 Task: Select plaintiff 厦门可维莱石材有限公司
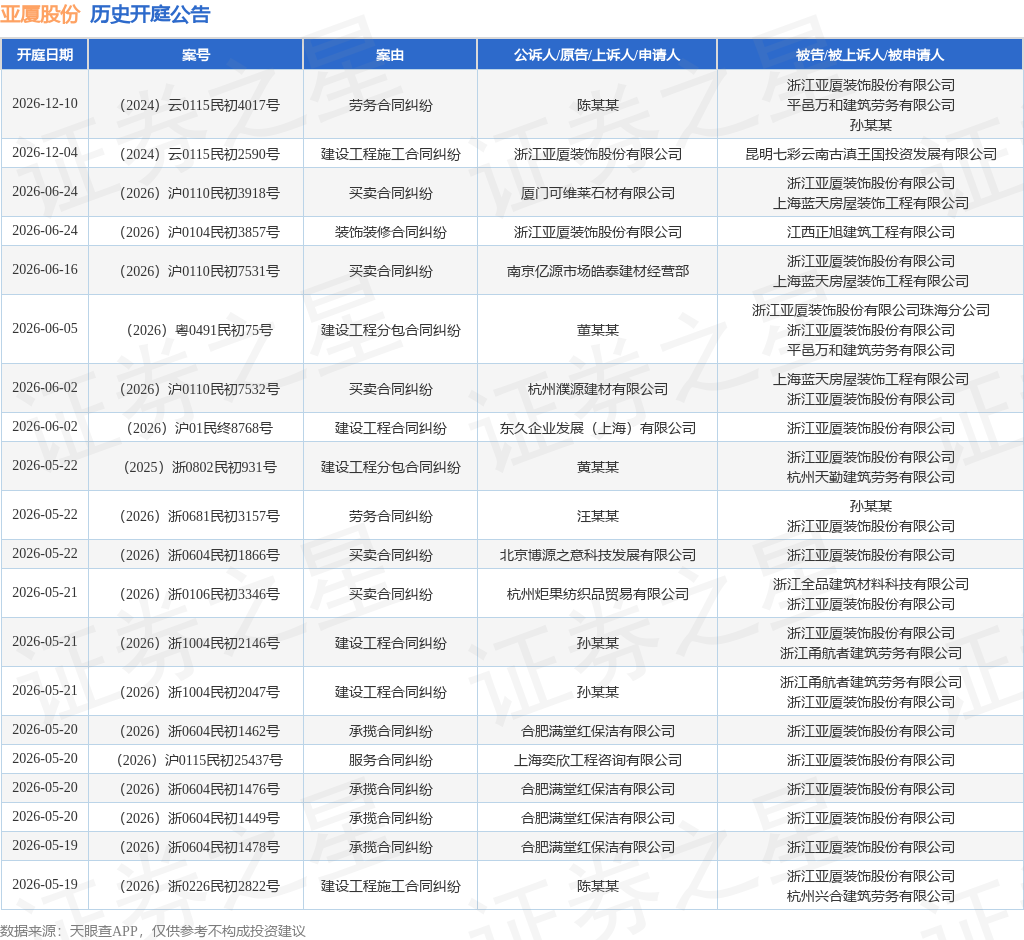tap(598, 193)
